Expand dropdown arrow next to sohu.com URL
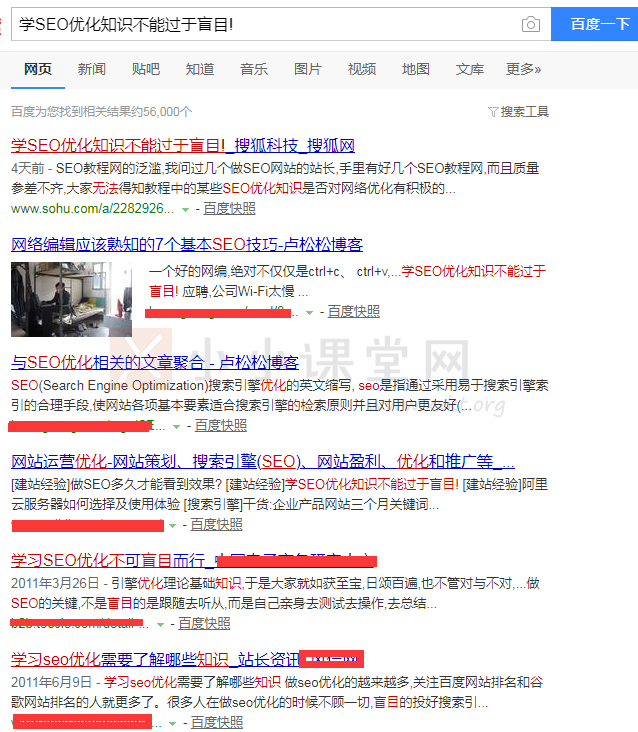Image resolution: width=638 pixels, height=732 pixels. click(185, 210)
